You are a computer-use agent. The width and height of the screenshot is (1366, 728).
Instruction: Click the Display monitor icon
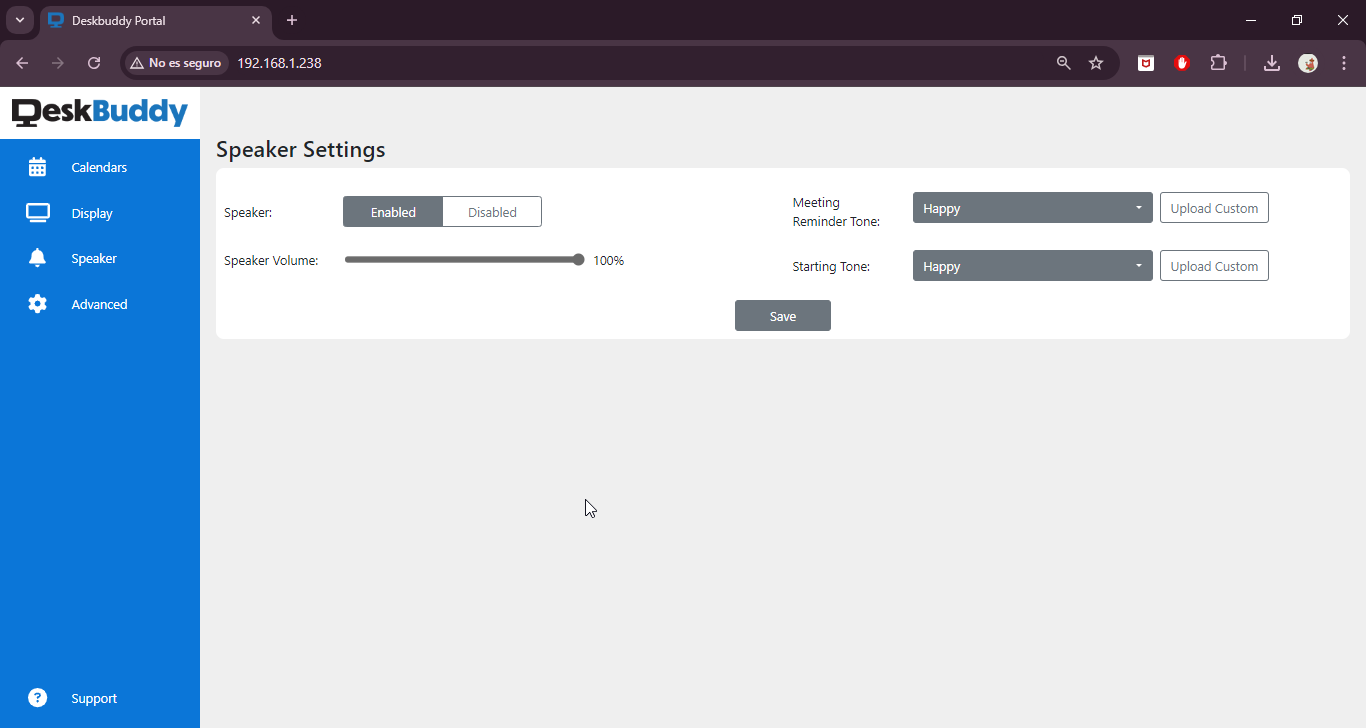38,213
